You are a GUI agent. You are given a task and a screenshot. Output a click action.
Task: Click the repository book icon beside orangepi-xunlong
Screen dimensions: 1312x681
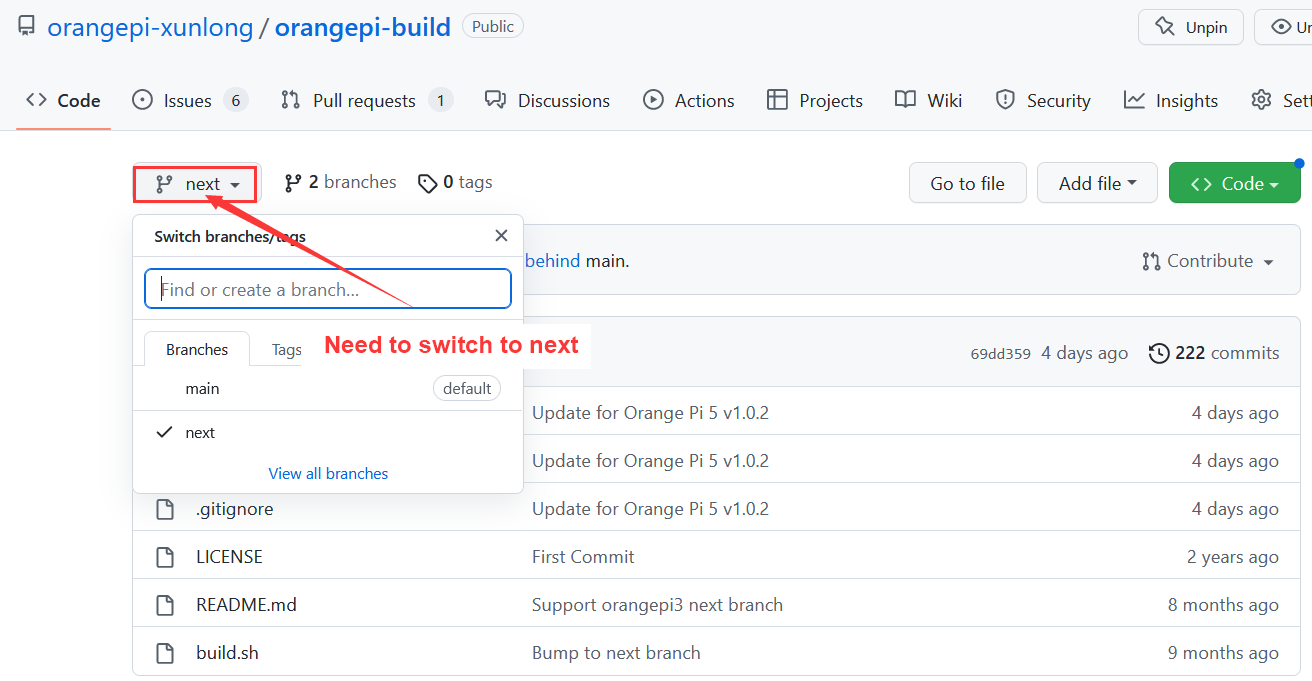[x=27, y=27]
